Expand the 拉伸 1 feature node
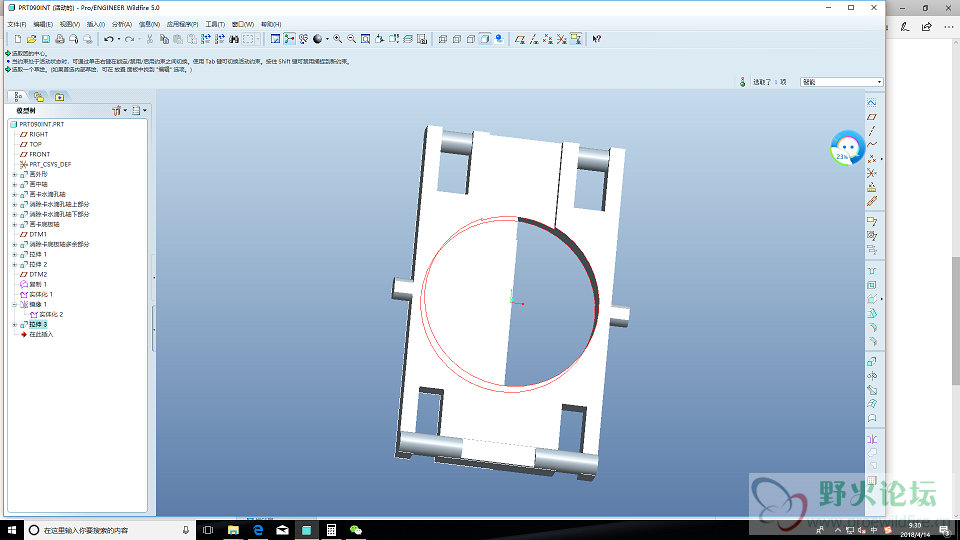Image resolution: width=960 pixels, height=540 pixels. [x=15, y=255]
